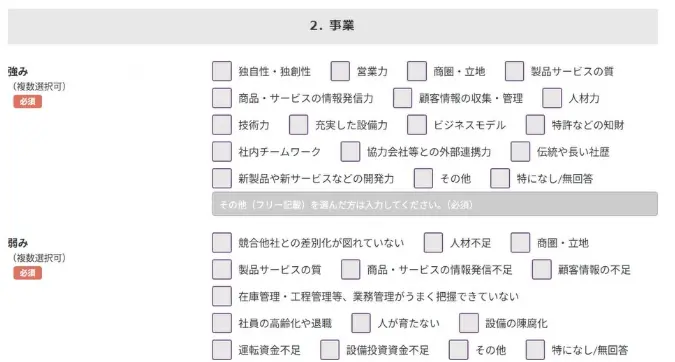Click the その他 free-text input field

pyautogui.click(x=435, y=204)
